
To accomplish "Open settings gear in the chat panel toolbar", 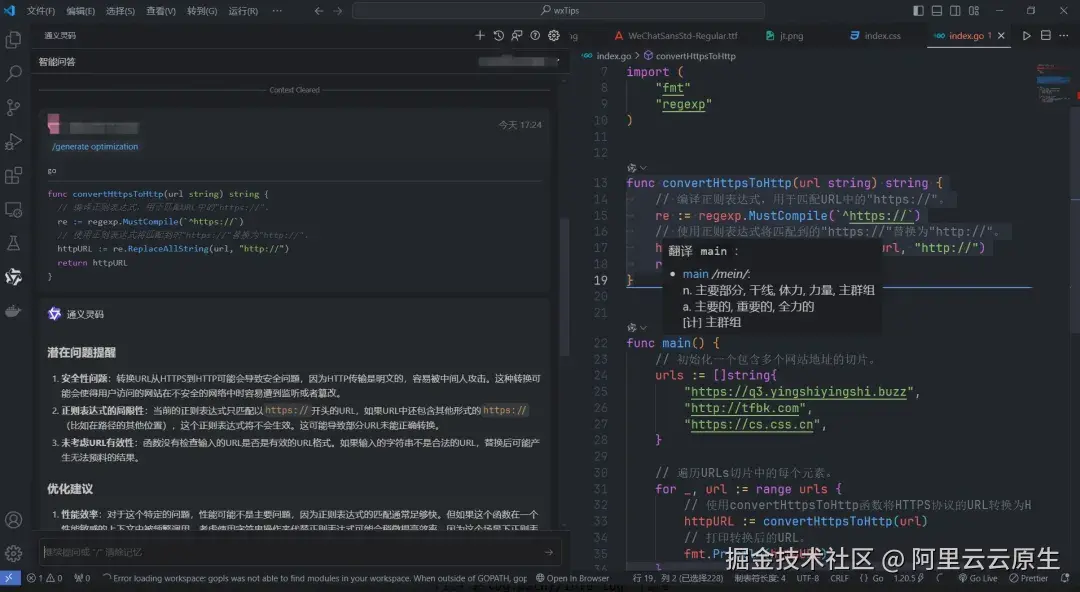I will [x=553, y=35].
